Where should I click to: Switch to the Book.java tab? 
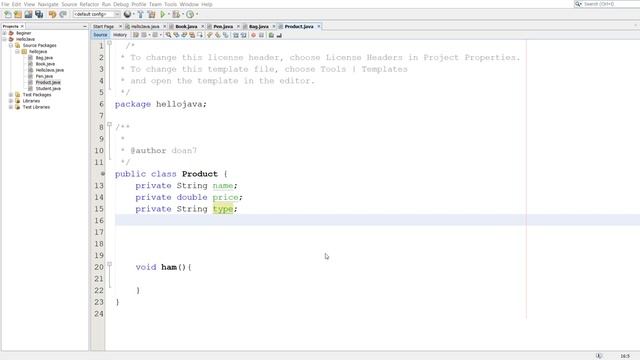tap(186, 26)
